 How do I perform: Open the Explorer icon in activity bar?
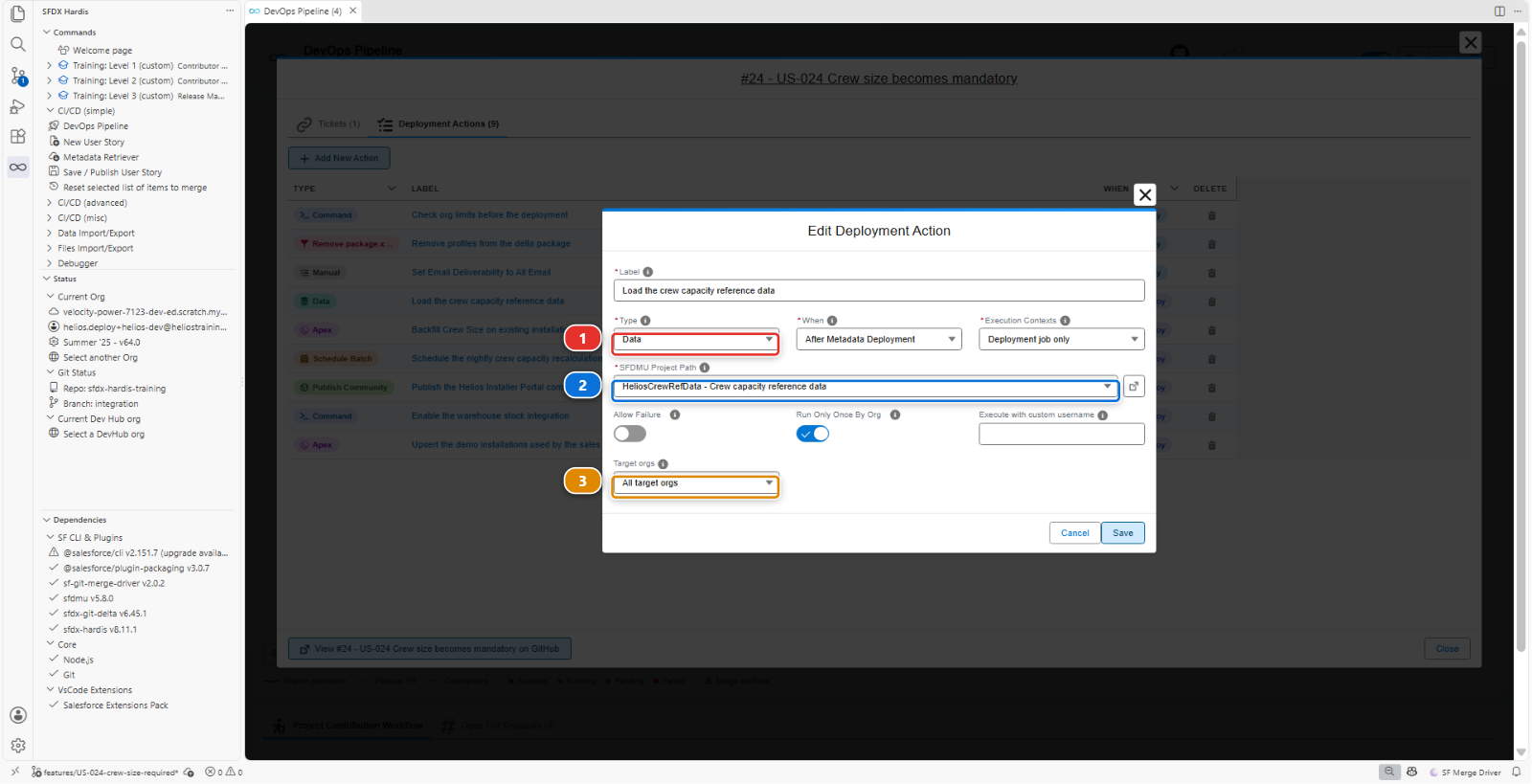[17, 13]
